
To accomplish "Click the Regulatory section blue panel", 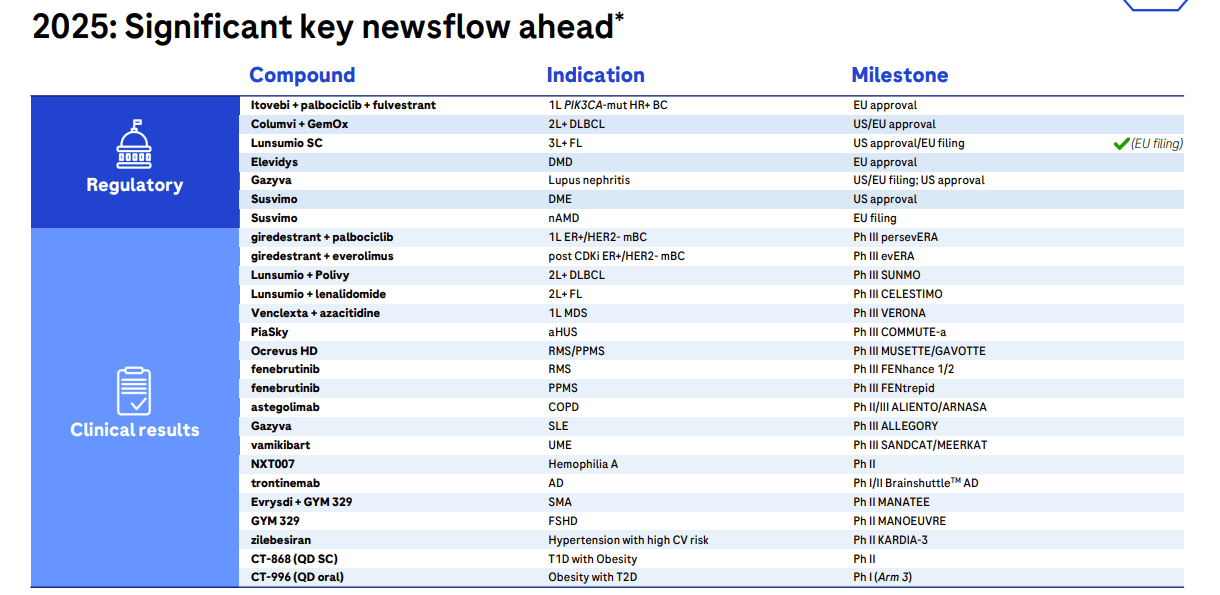I will [x=135, y=160].
